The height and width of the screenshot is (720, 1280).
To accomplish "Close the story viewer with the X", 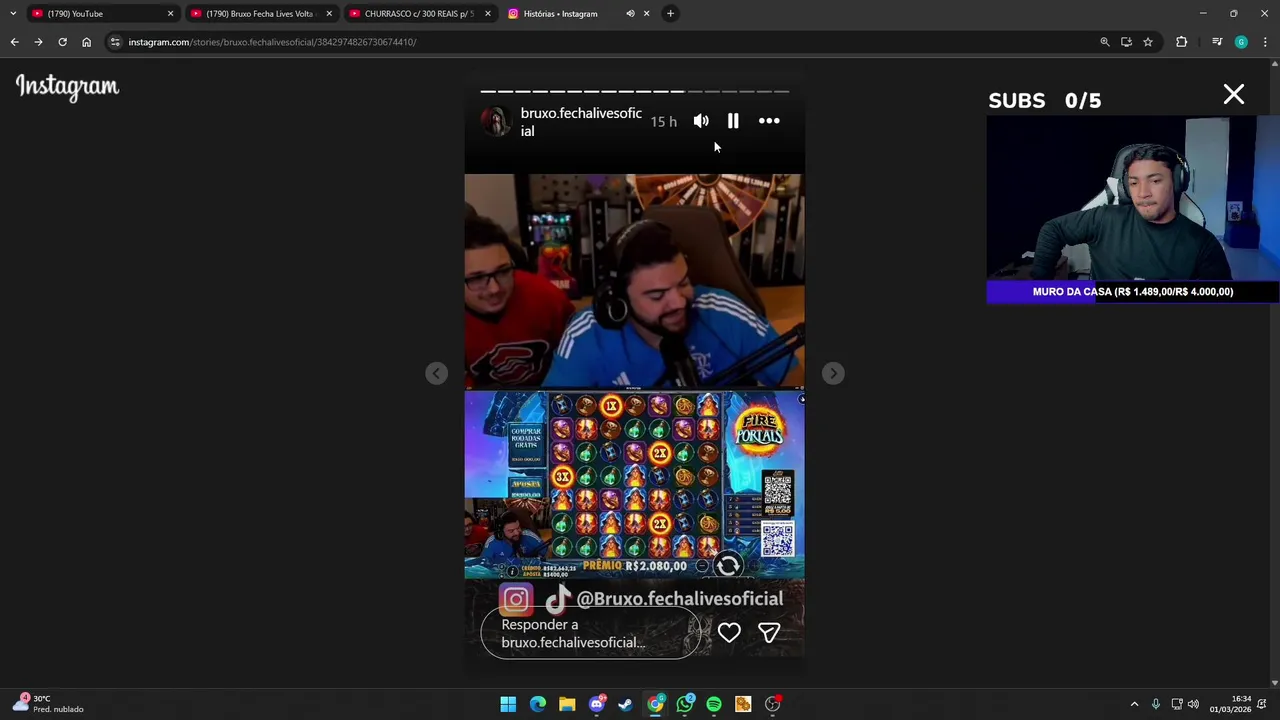I will pyautogui.click(x=1234, y=95).
